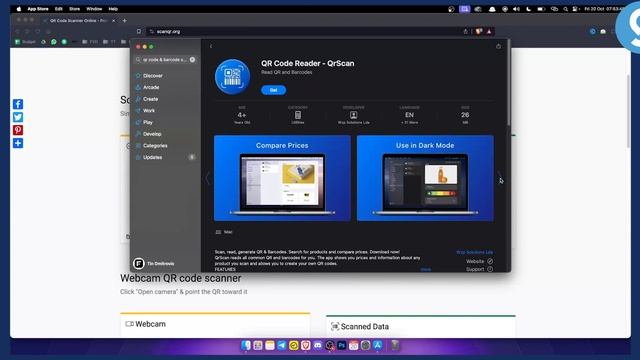Open the Support link
Image resolution: width=640 pixels, height=360 pixels.
[x=479, y=269]
